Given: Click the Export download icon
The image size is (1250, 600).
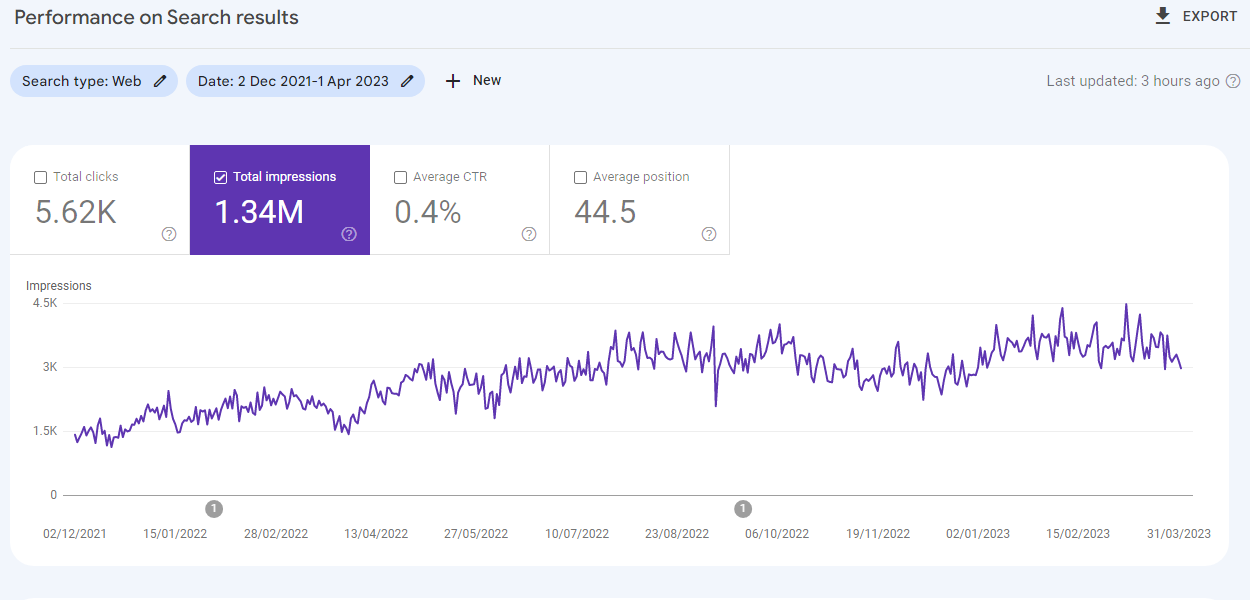Looking at the screenshot, I should click(x=1162, y=16).
